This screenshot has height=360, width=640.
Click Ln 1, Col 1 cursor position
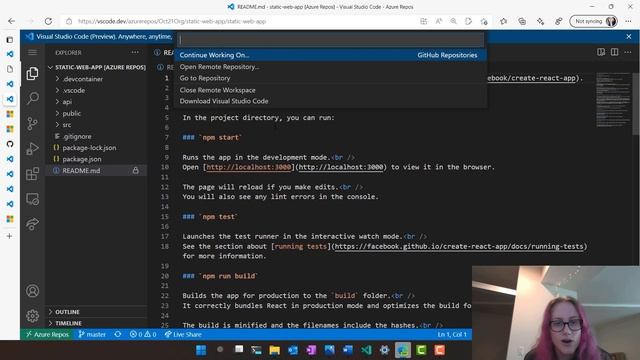tap(452, 334)
